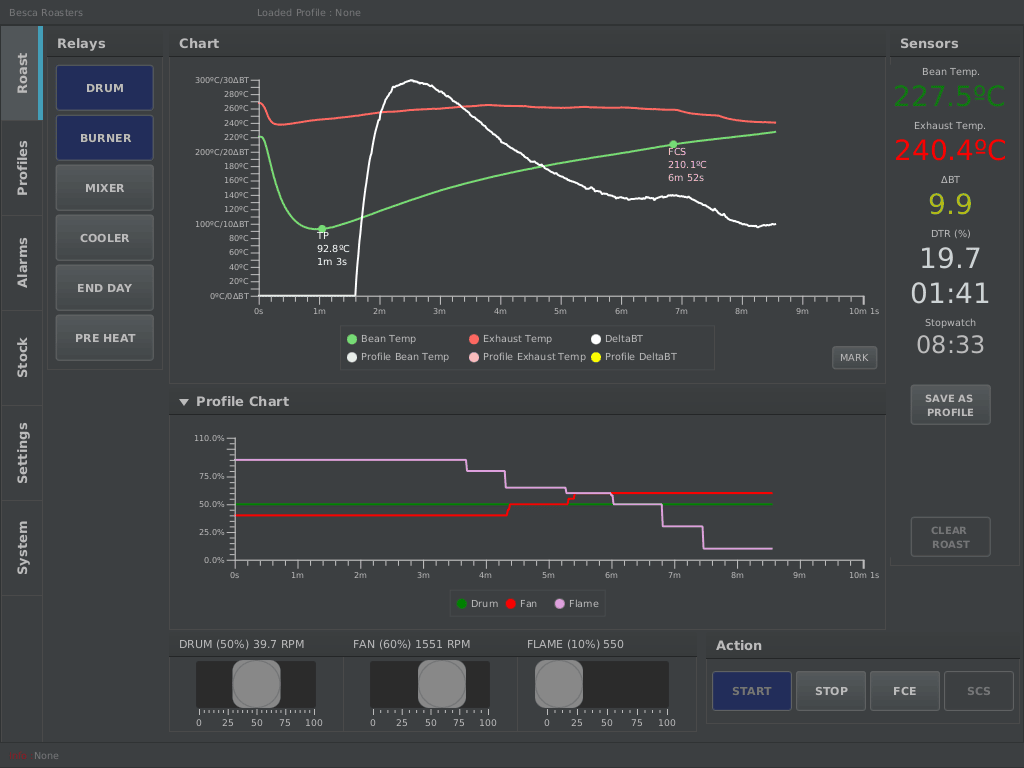Toggle the MIXER relay

(x=104, y=187)
